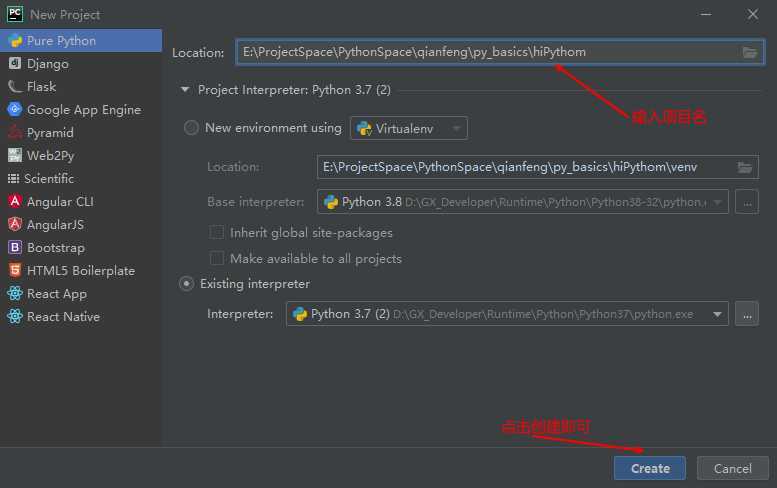Choose Django project type
Screen dimensions: 777x488
[81, 63]
